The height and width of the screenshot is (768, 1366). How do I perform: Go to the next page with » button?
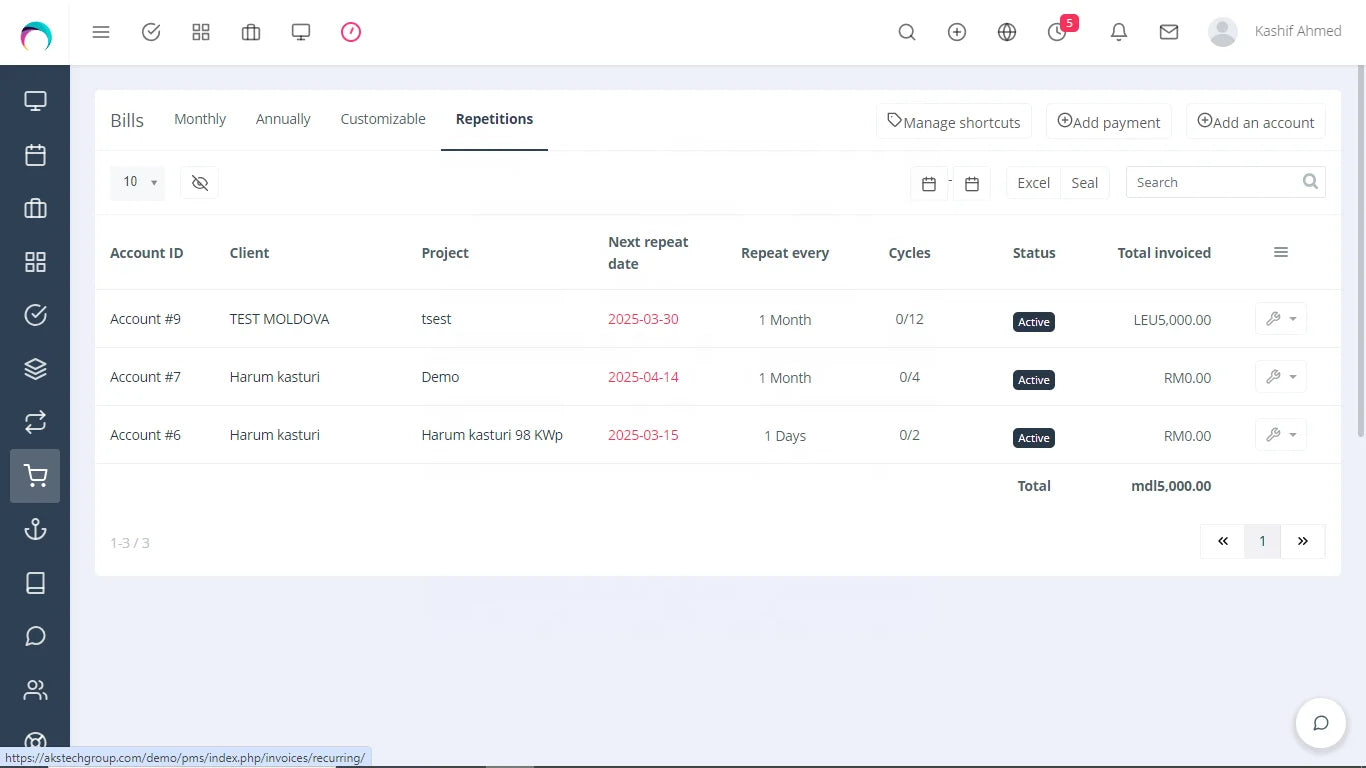(1303, 541)
